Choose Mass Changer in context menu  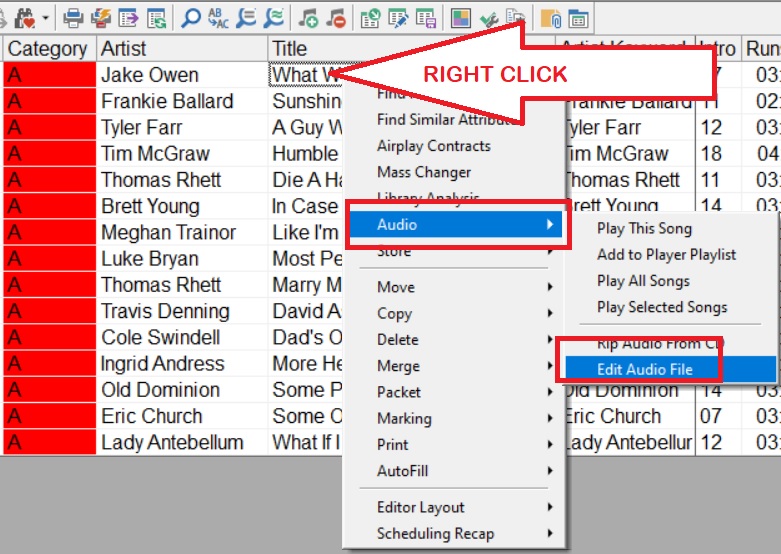pos(424,172)
